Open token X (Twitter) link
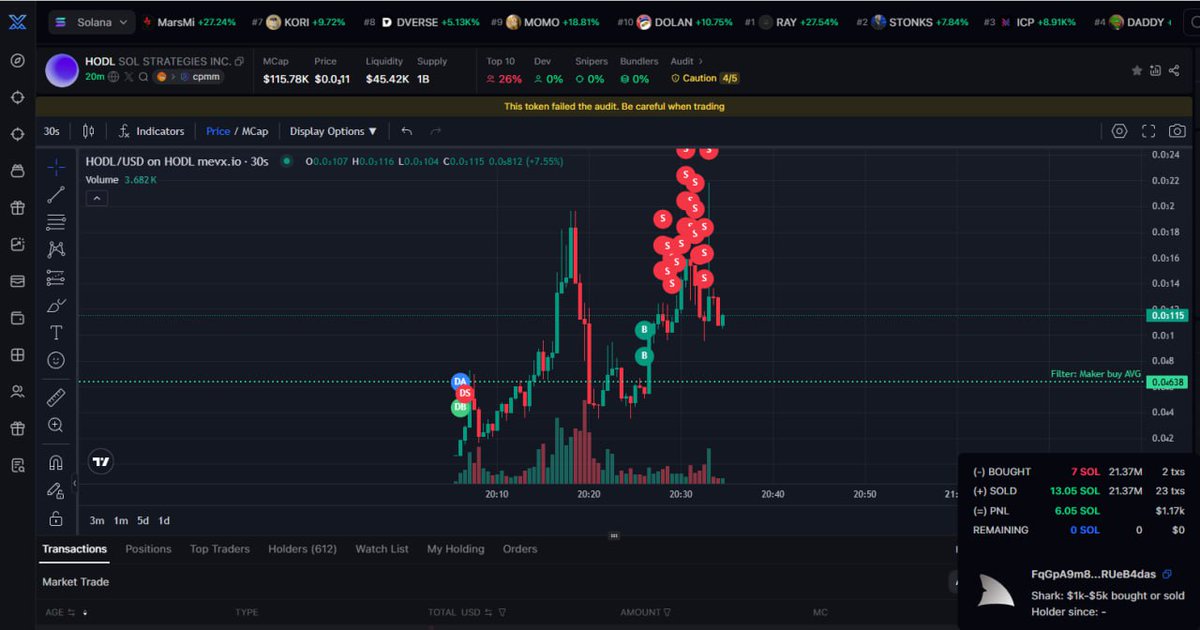 click(x=129, y=77)
